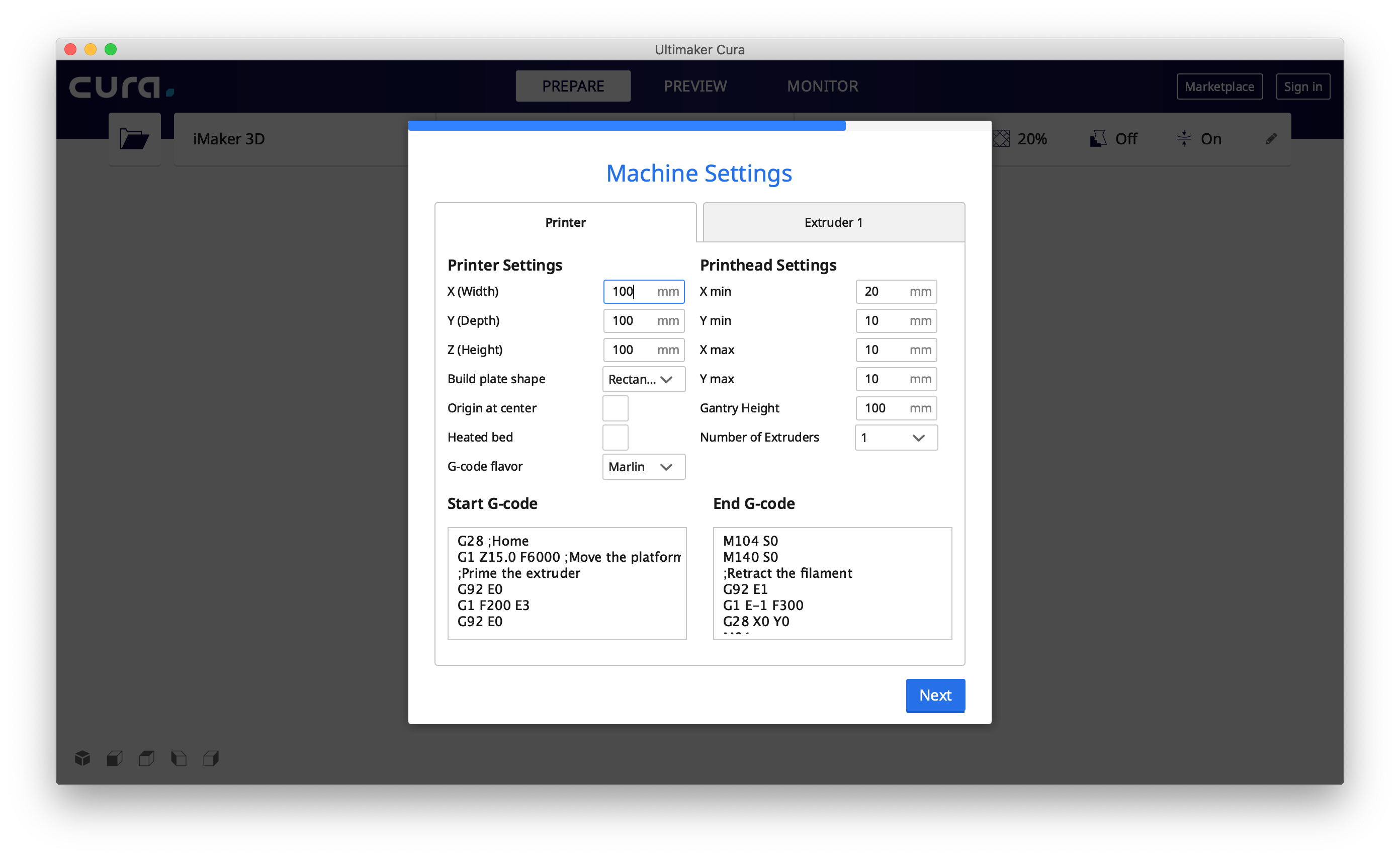
Task: Click the 'Gantry Height' label
Action: [x=739, y=408]
